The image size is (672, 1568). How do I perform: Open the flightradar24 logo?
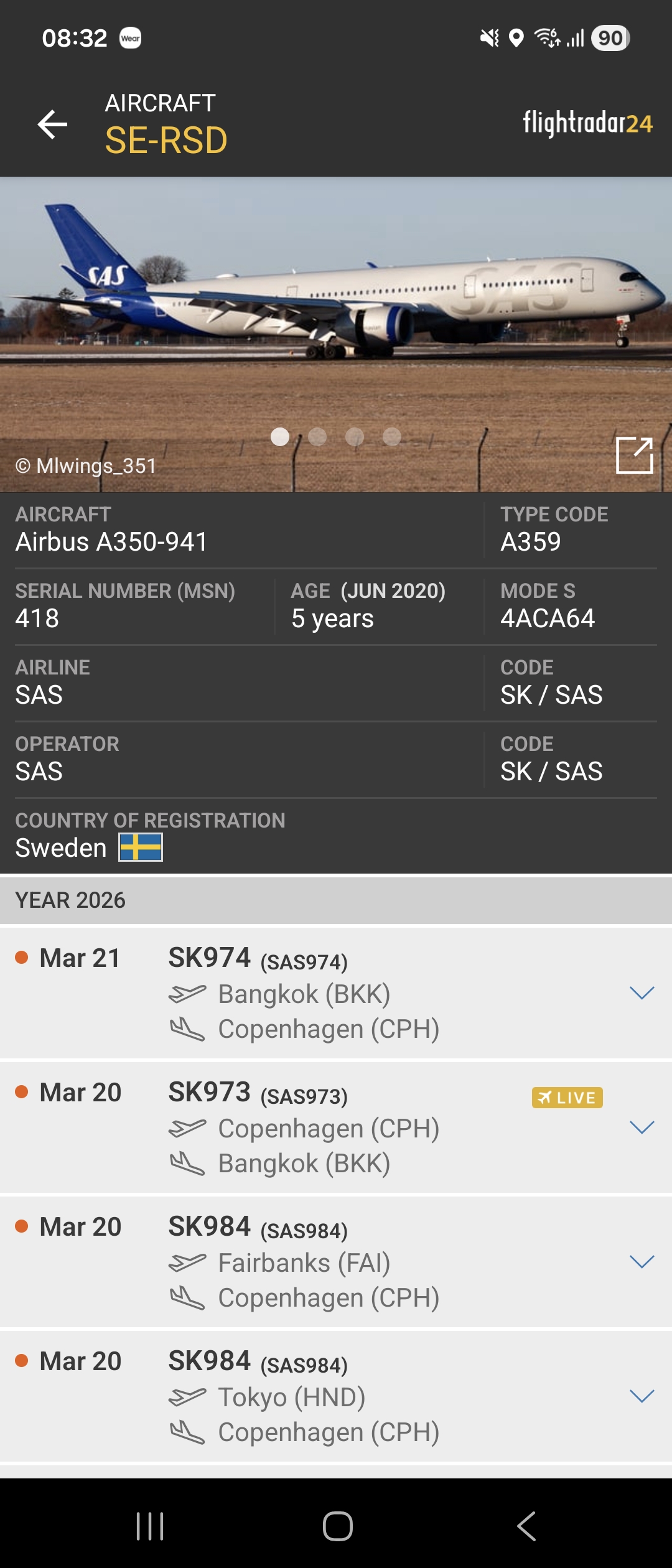click(587, 123)
